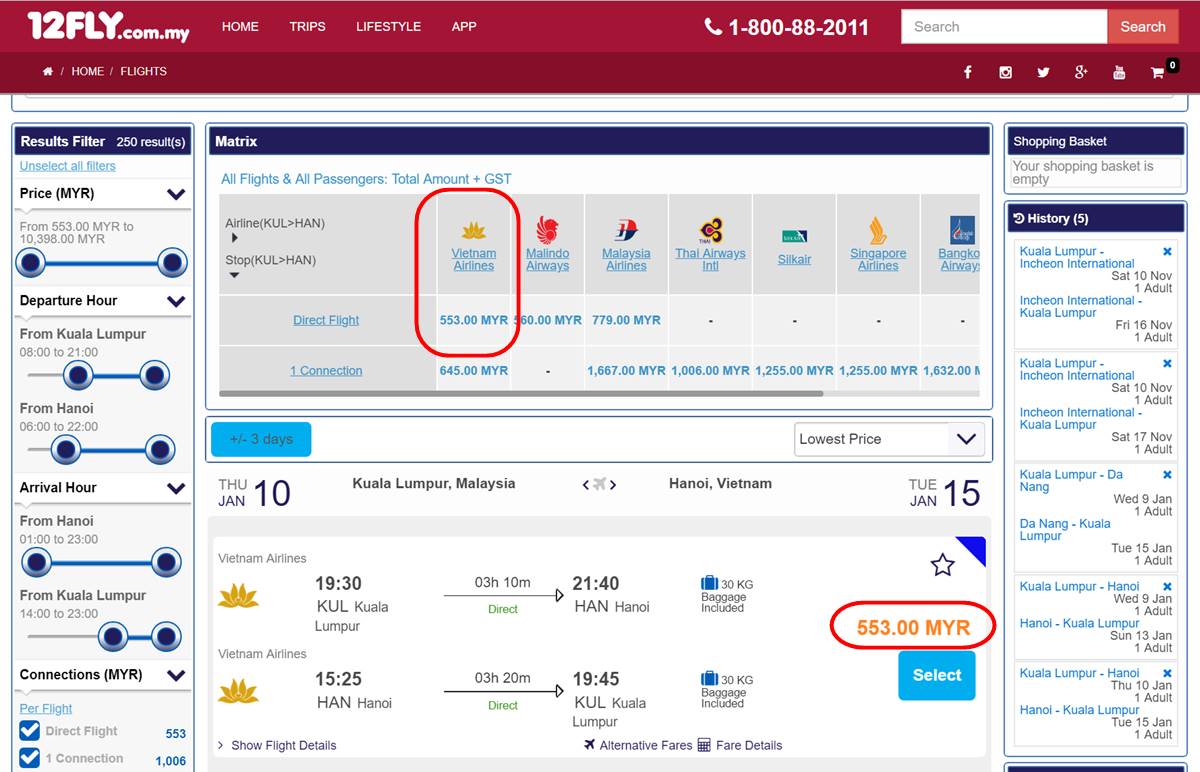Collapse the Arrival Hour filter section

click(x=176, y=488)
